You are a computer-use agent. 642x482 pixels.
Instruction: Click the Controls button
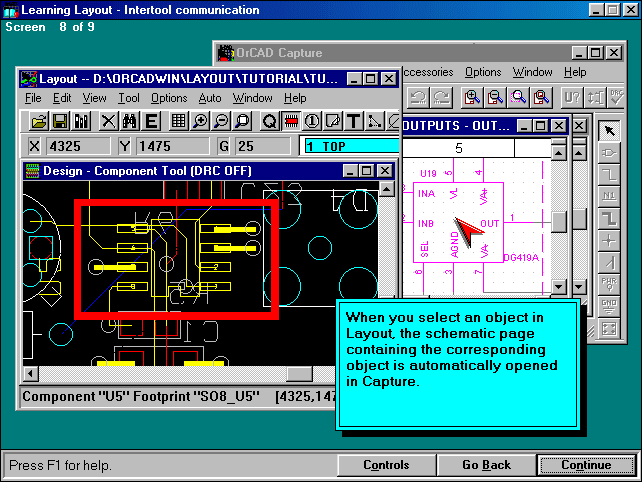(386, 465)
